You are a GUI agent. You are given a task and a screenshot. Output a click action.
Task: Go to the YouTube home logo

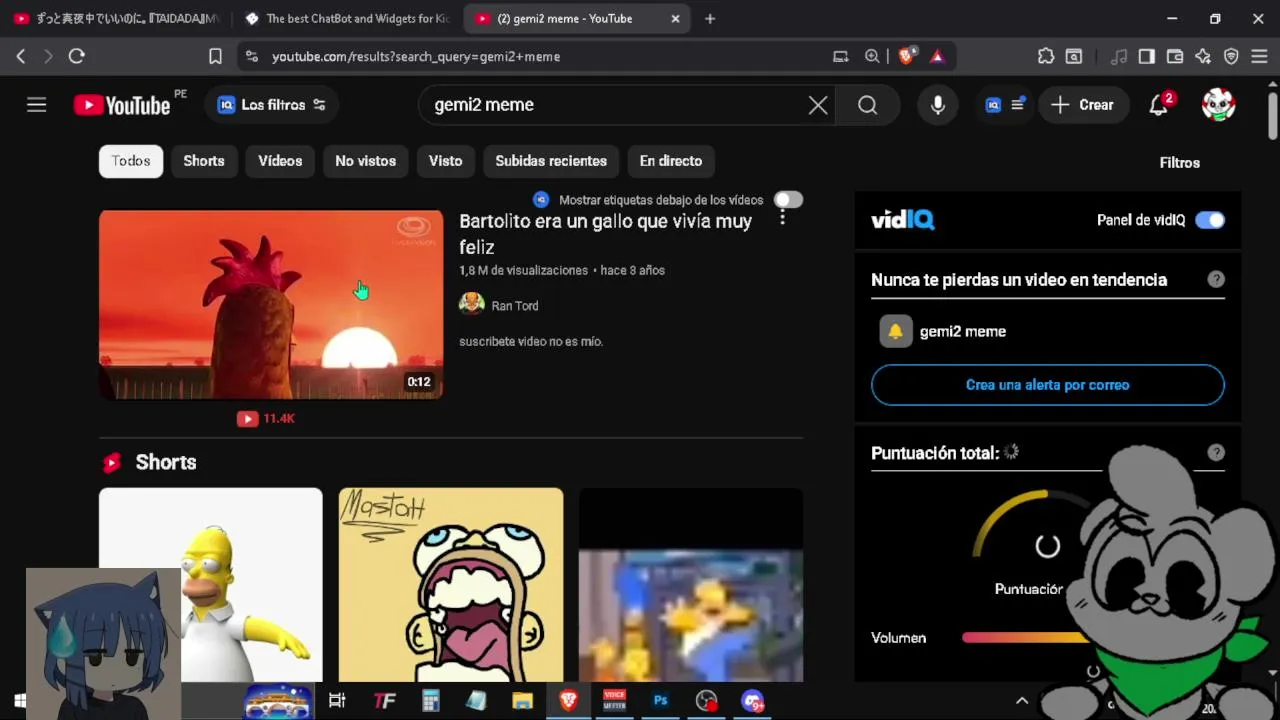pyautogui.click(x=122, y=105)
